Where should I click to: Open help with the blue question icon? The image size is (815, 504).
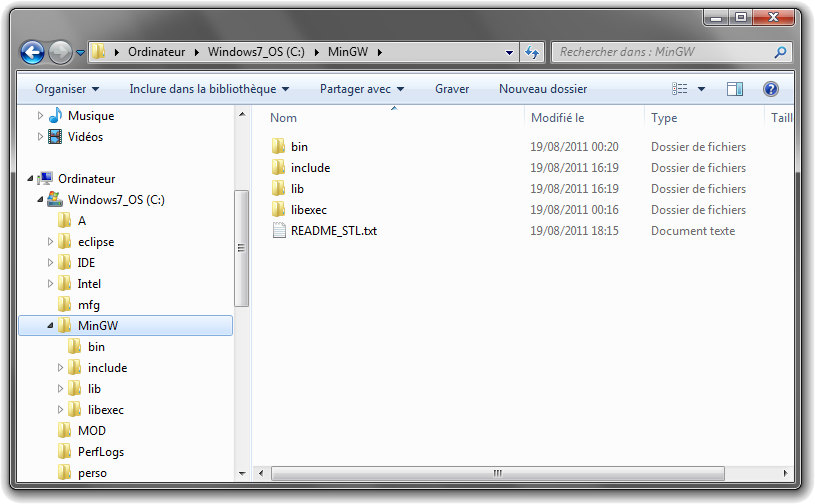click(x=770, y=89)
